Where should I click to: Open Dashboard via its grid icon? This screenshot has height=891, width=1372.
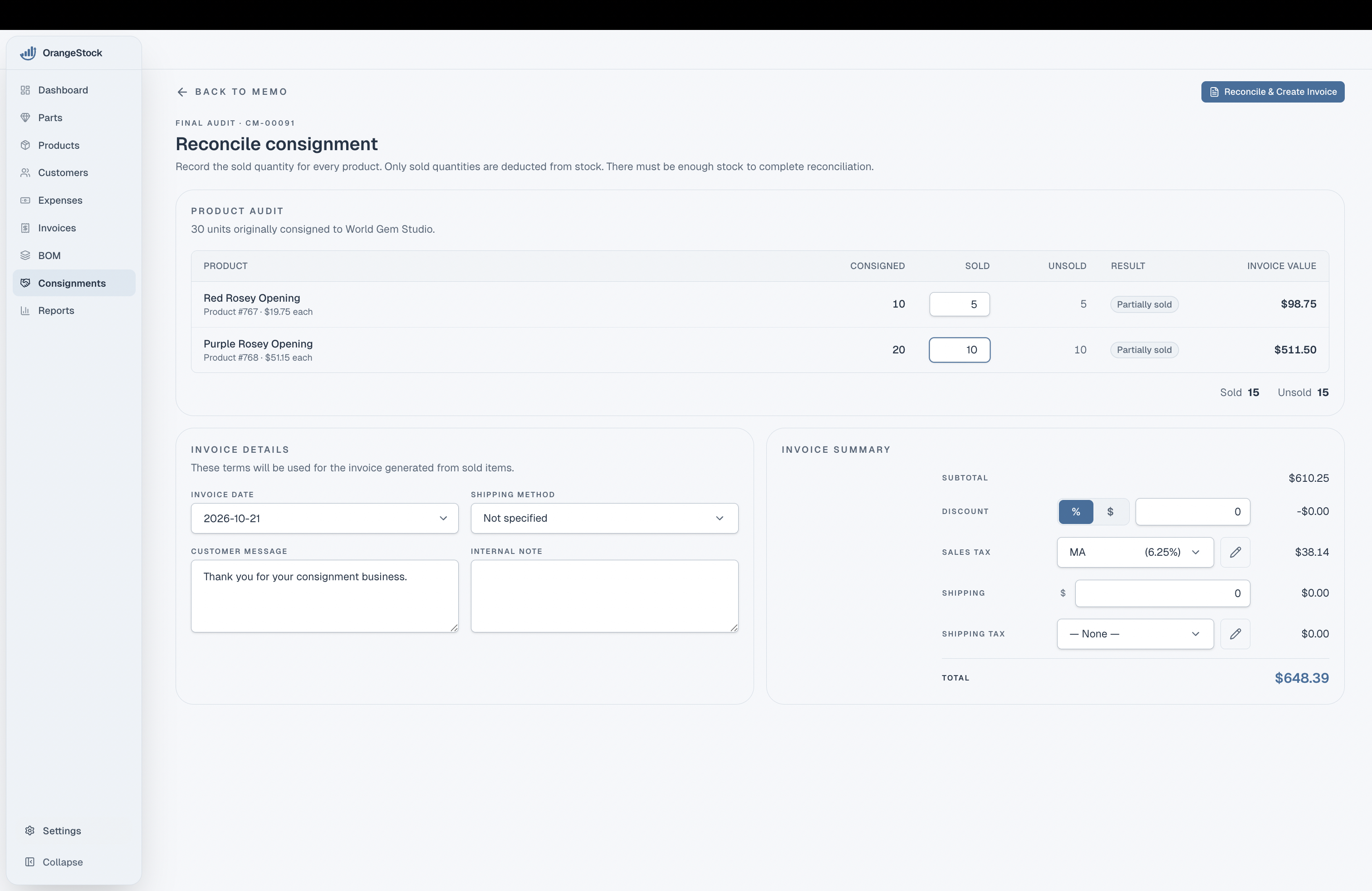[25, 90]
